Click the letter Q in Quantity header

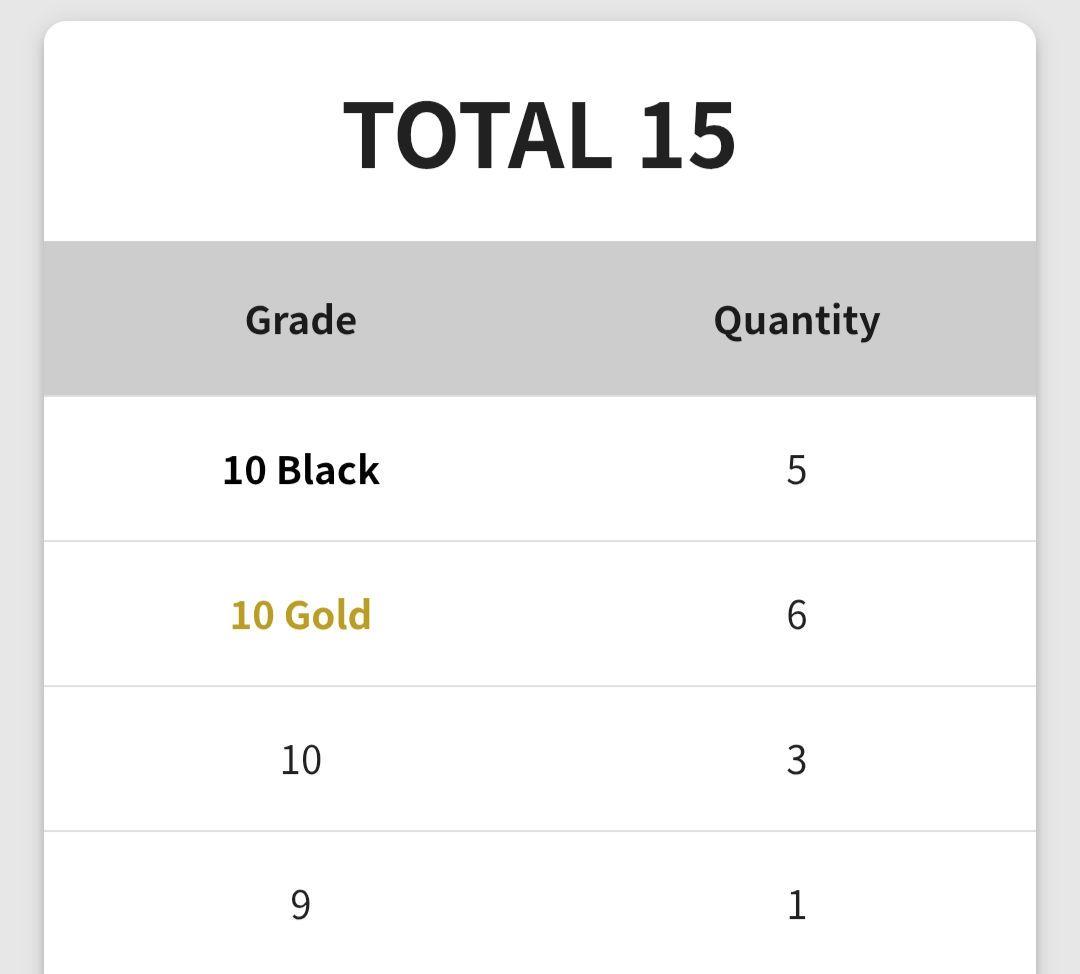pos(727,320)
